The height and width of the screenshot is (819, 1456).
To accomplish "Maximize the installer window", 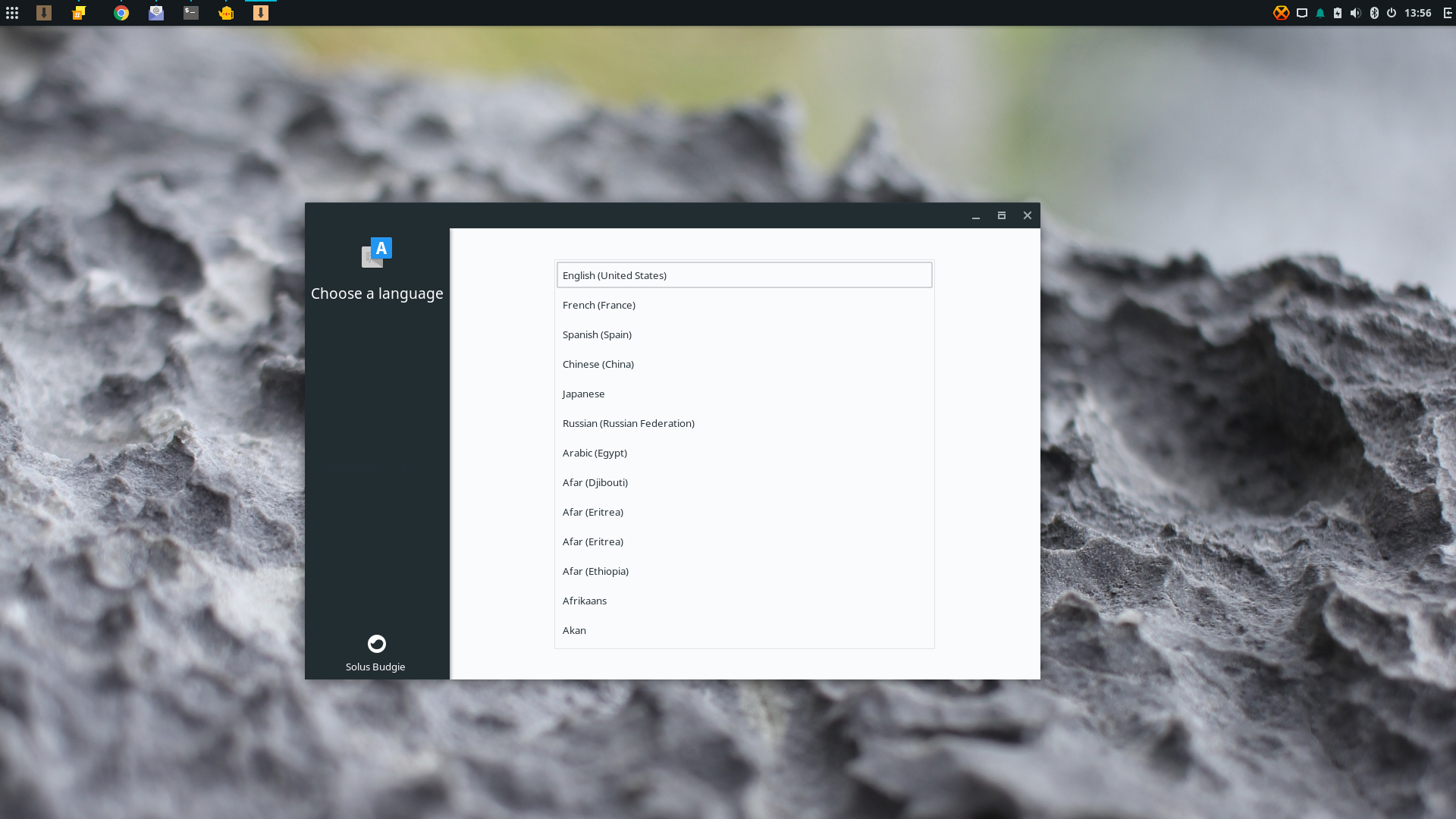I will click(1002, 216).
